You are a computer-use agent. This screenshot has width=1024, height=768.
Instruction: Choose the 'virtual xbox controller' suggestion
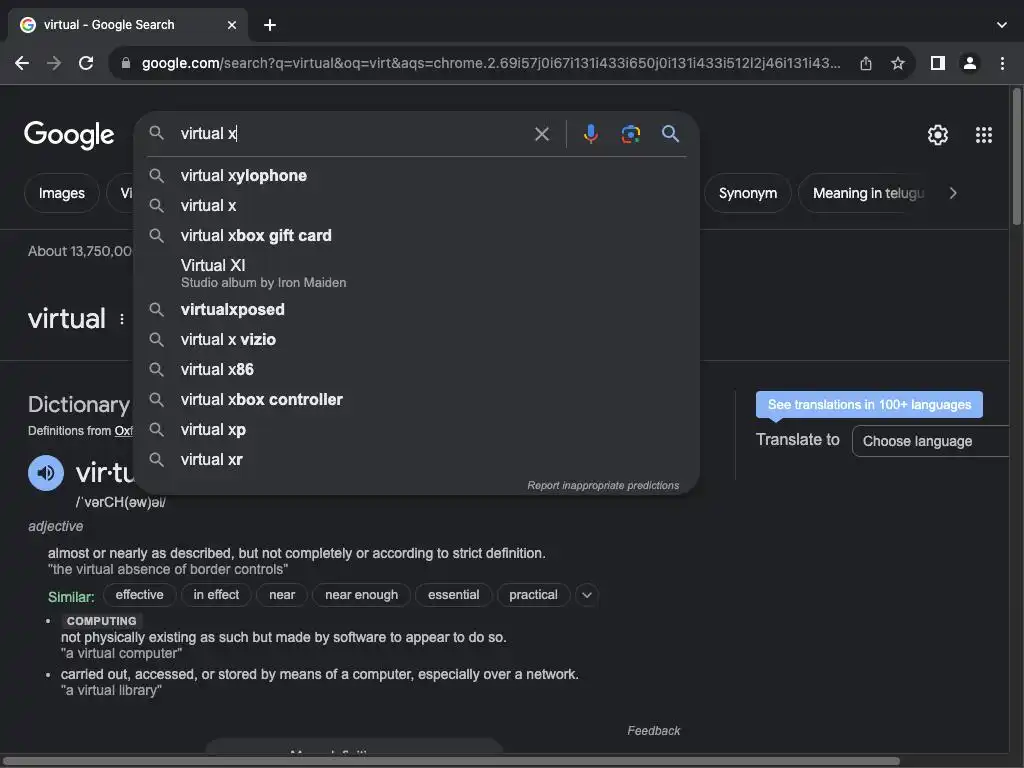(x=417, y=399)
